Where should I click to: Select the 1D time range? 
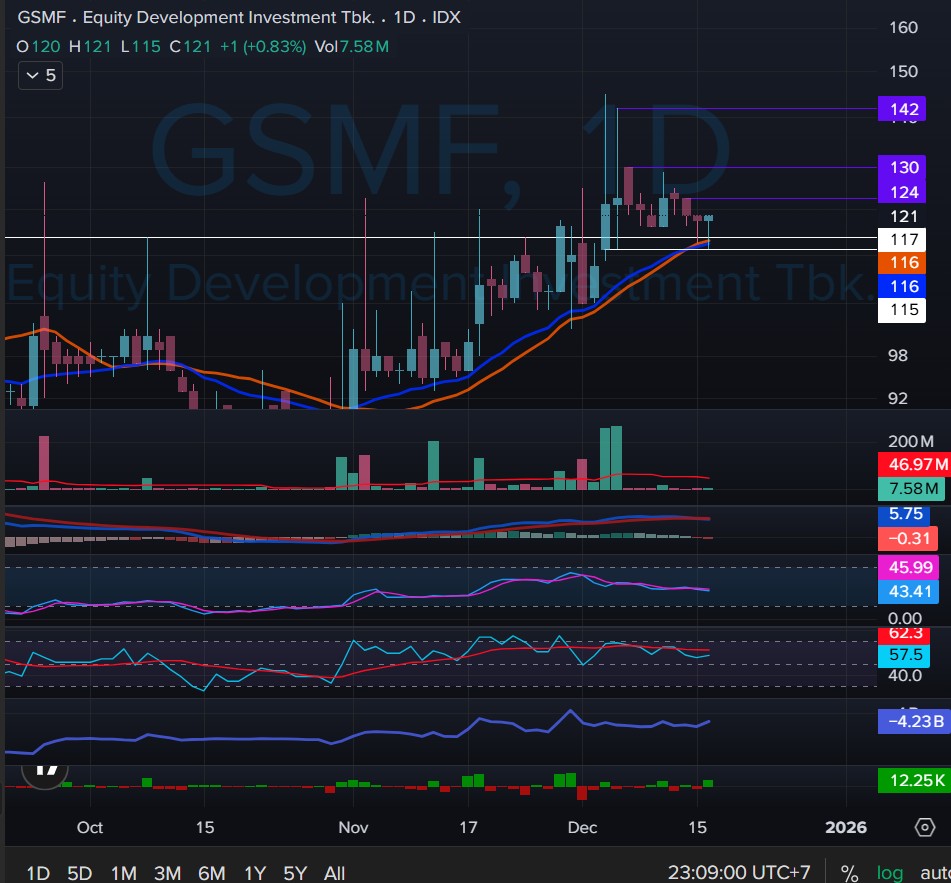(38, 873)
